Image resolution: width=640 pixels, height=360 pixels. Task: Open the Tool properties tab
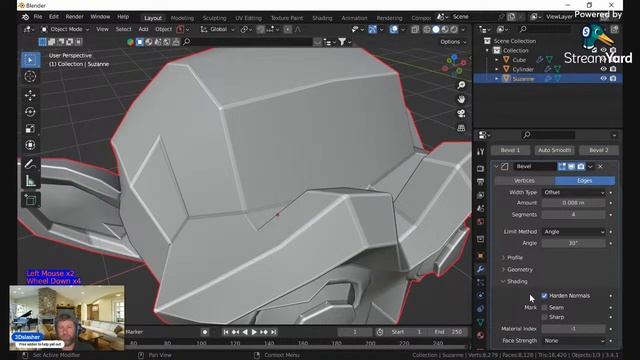480,152
